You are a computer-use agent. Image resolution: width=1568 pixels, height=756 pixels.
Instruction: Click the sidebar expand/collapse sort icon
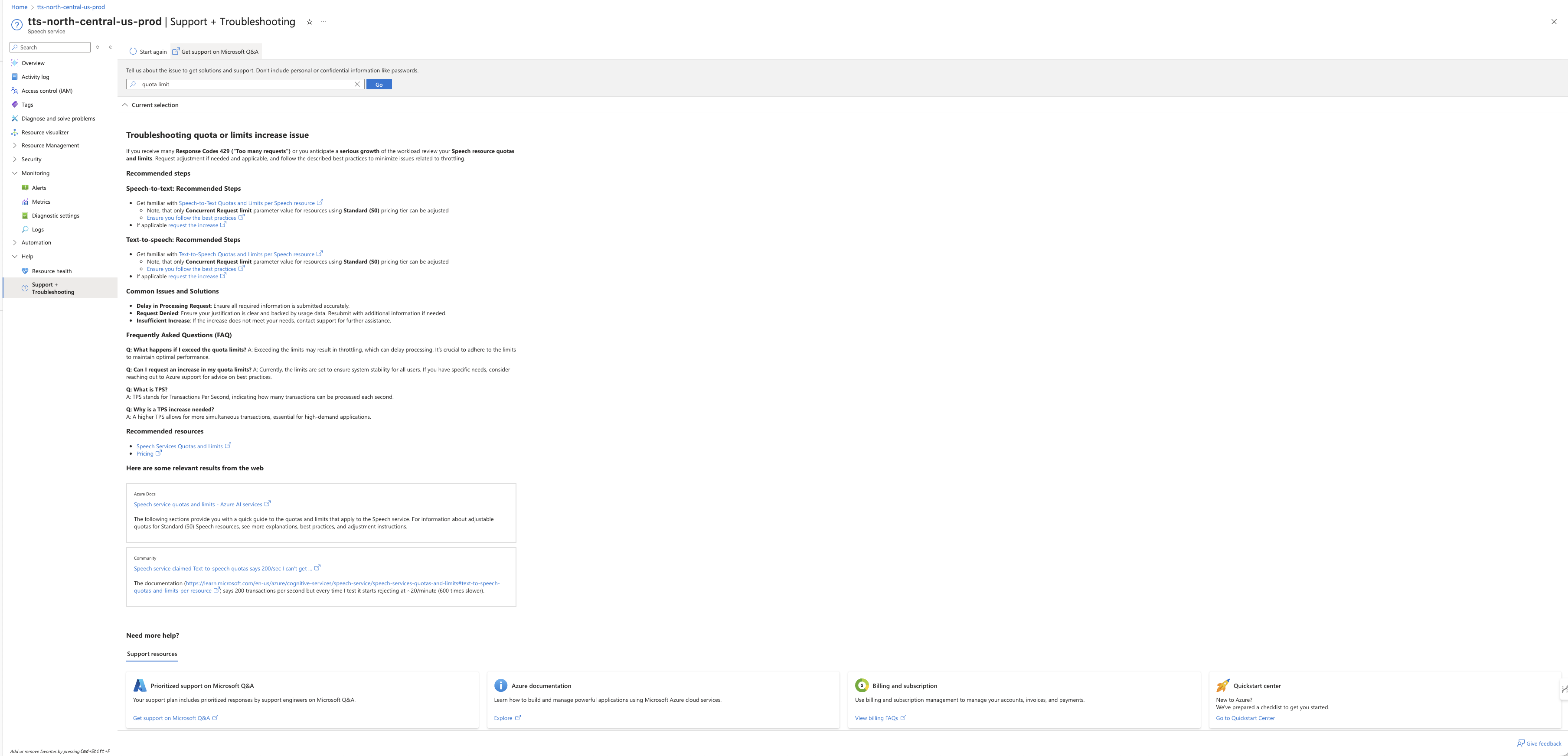pyautogui.click(x=98, y=47)
